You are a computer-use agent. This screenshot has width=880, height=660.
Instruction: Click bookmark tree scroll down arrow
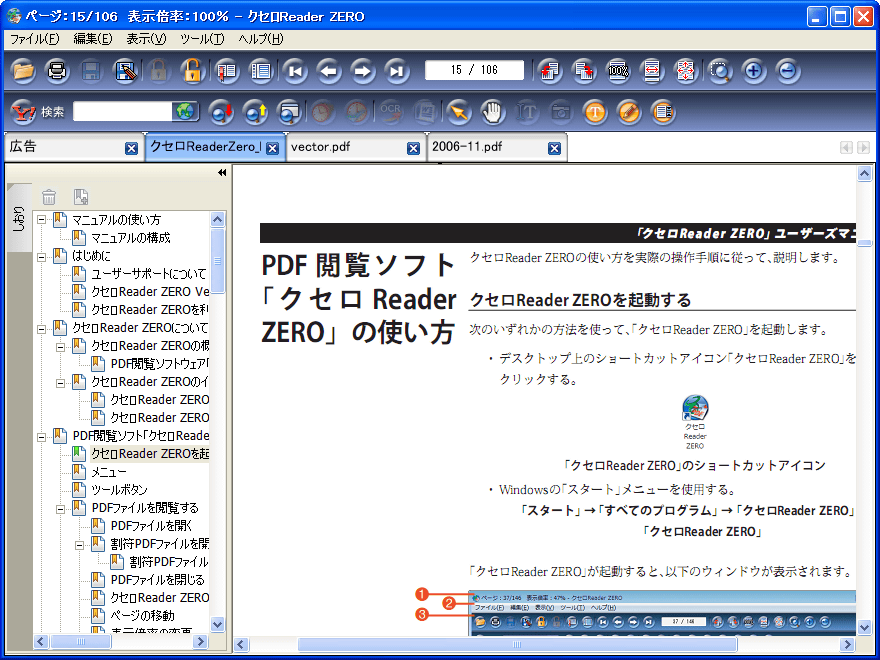(217, 624)
